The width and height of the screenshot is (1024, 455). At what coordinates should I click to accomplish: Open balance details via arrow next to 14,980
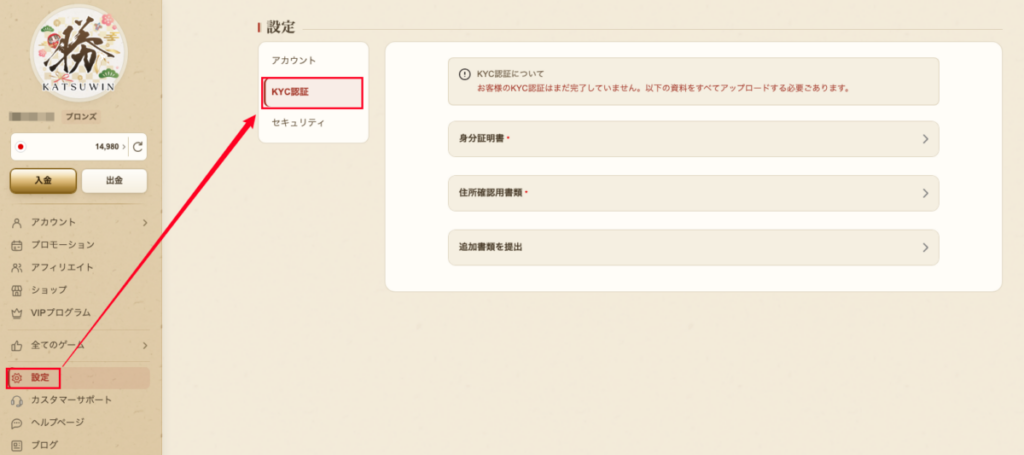(x=124, y=147)
